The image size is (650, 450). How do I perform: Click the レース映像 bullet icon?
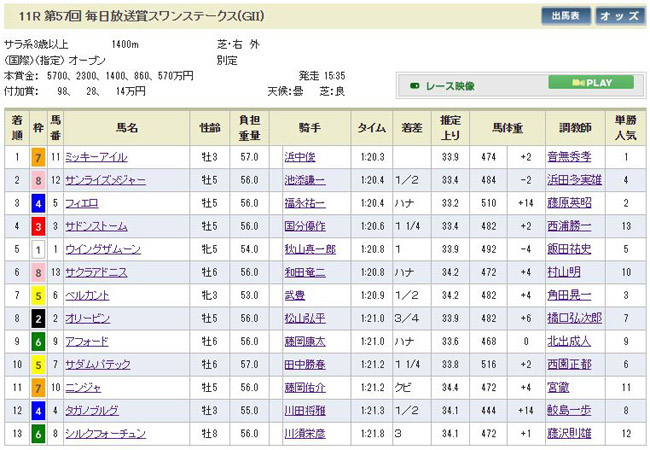(x=415, y=84)
